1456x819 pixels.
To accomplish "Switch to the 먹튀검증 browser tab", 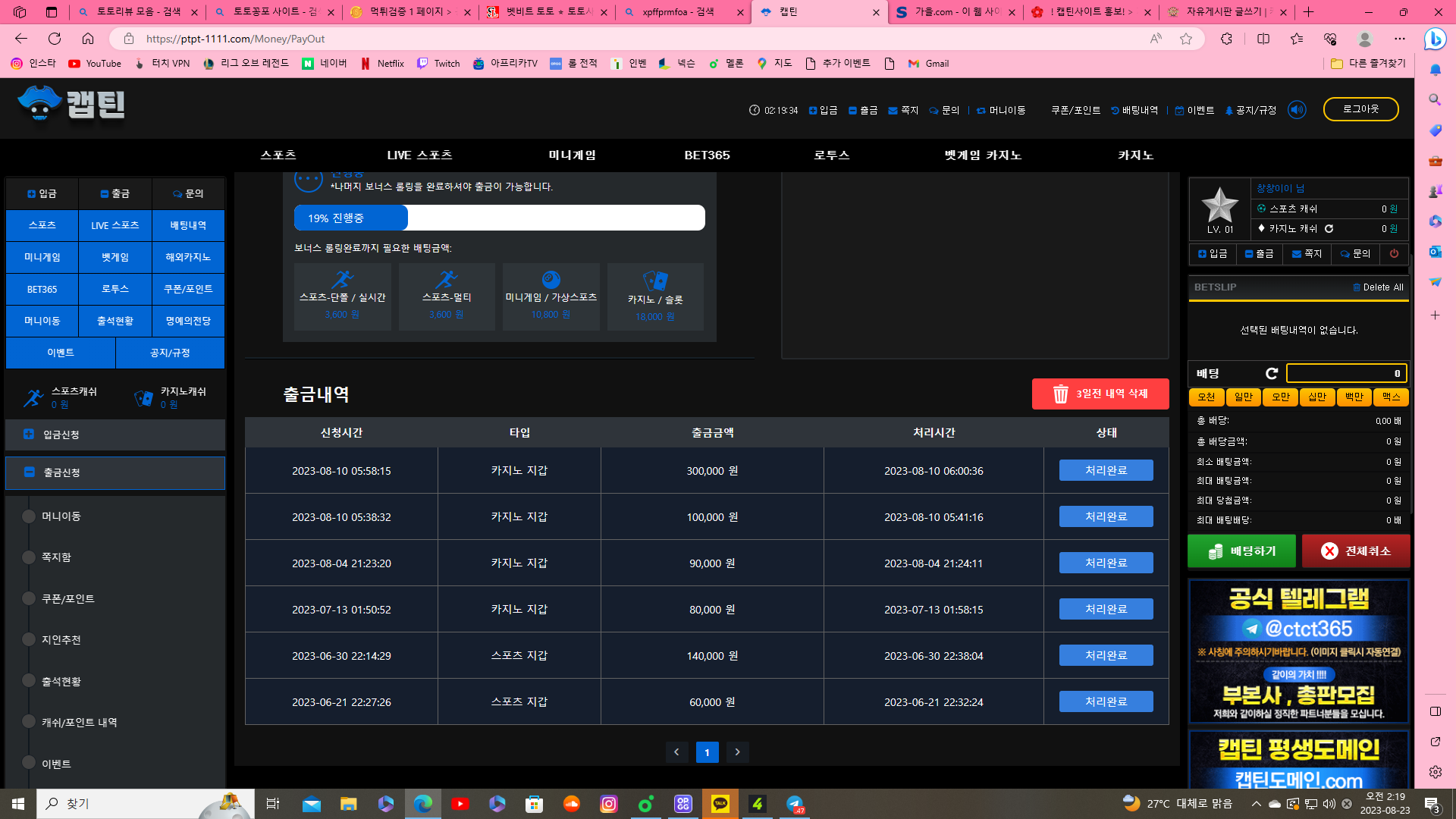I will tap(410, 12).
